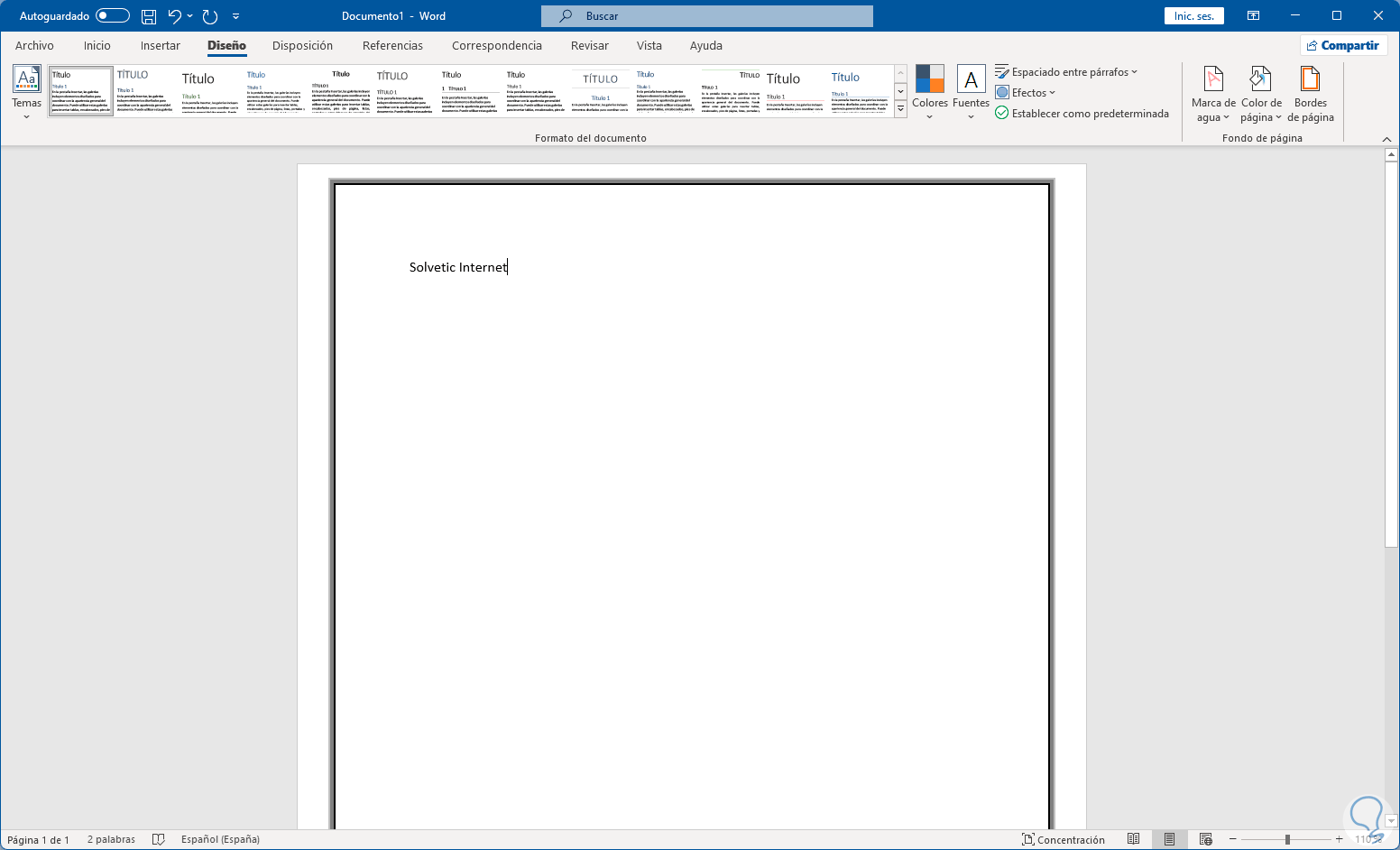Click the Espaciado entre párrafos icon
The height and width of the screenshot is (850, 1400).
[x=1002, y=72]
